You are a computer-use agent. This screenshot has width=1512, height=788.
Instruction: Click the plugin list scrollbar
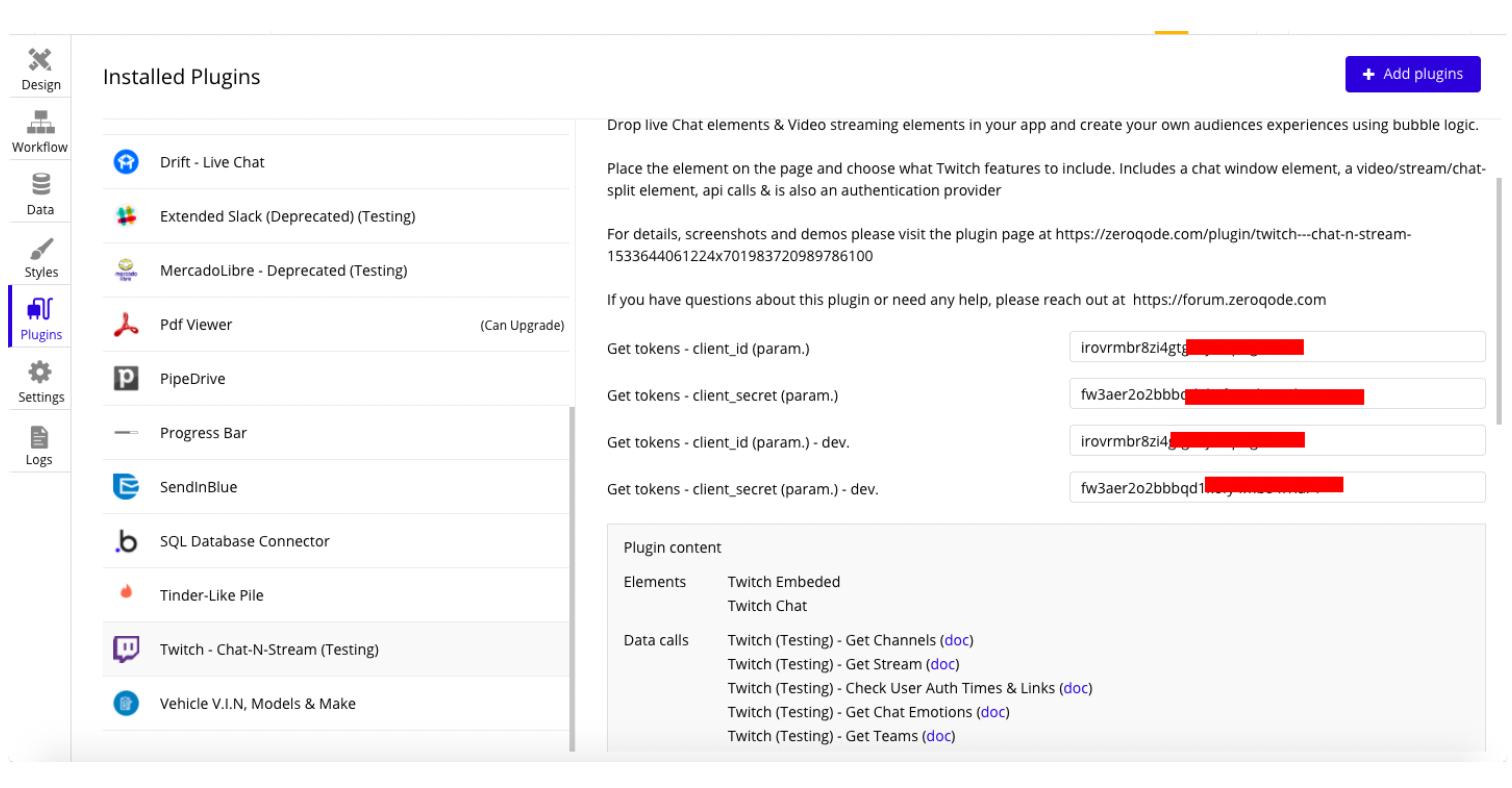click(572, 578)
